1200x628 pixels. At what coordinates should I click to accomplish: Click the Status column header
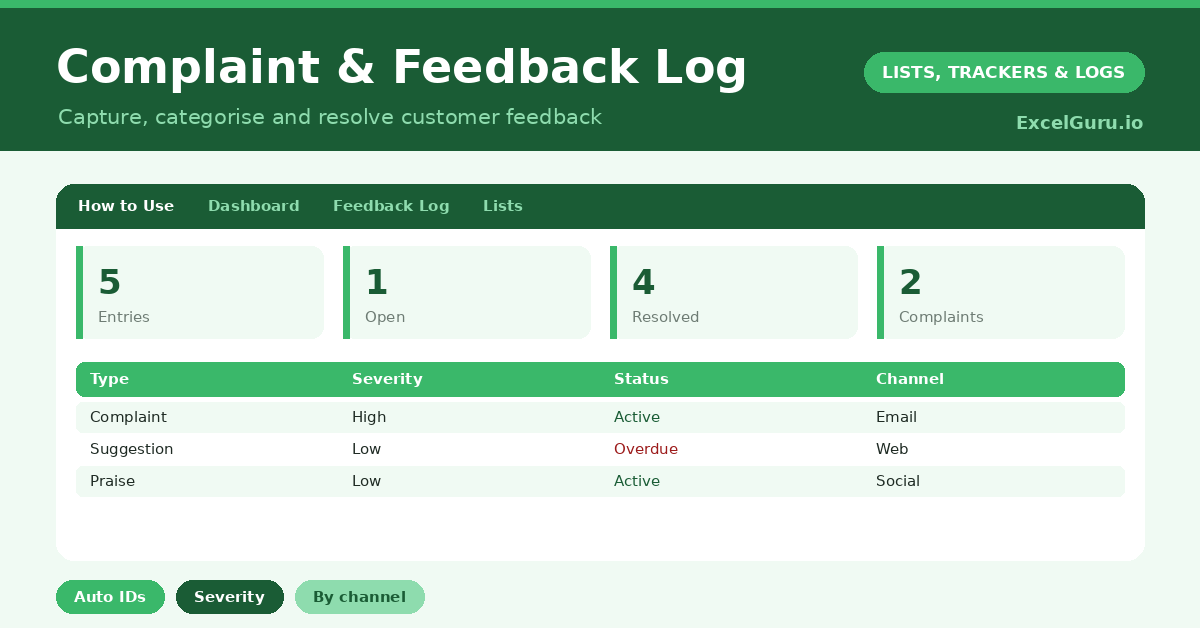[641, 379]
